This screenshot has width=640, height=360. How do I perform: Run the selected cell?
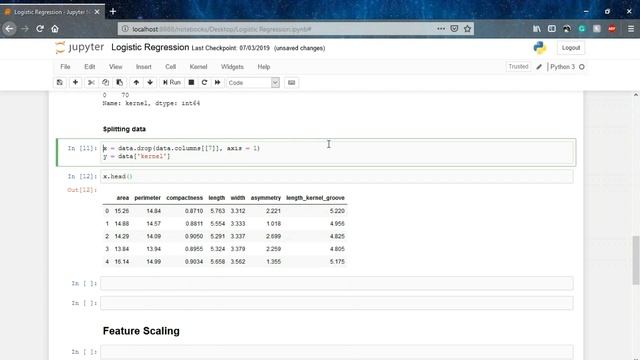(x=172, y=82)
